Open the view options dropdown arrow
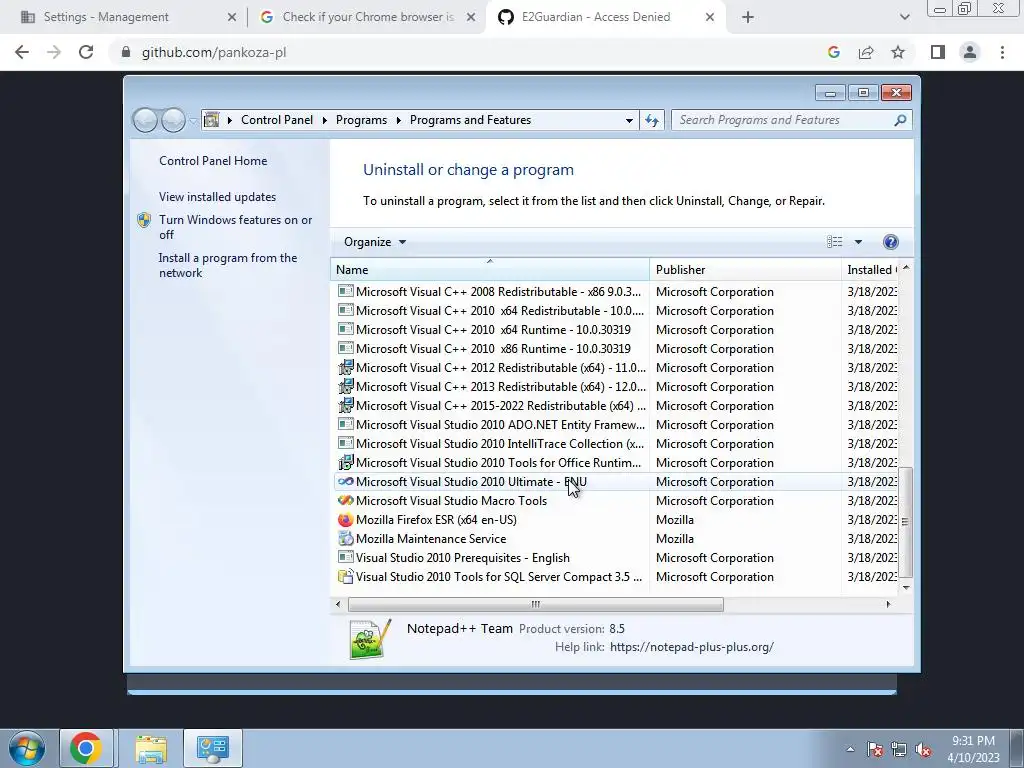Image resolution: width=1024 pixels, height=768 pixels. (858, 242)
